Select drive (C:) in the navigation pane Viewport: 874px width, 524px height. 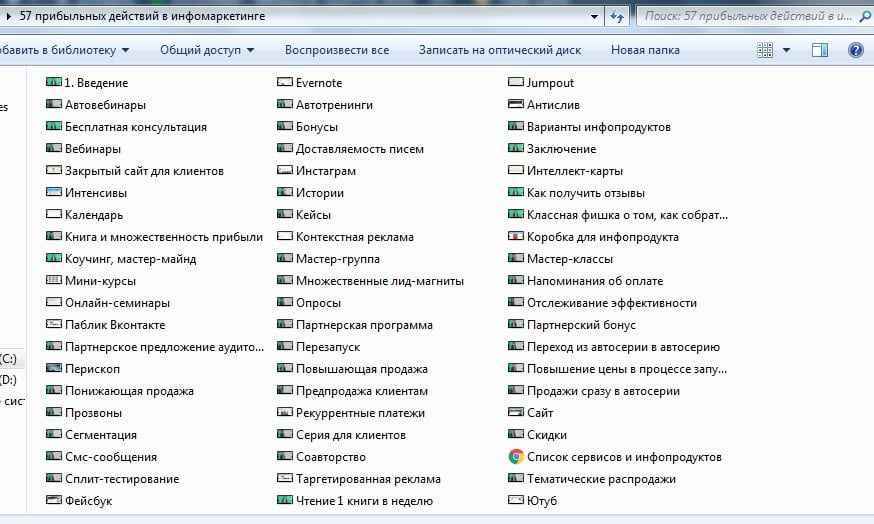pyautogui.click(x=8, y=358)
